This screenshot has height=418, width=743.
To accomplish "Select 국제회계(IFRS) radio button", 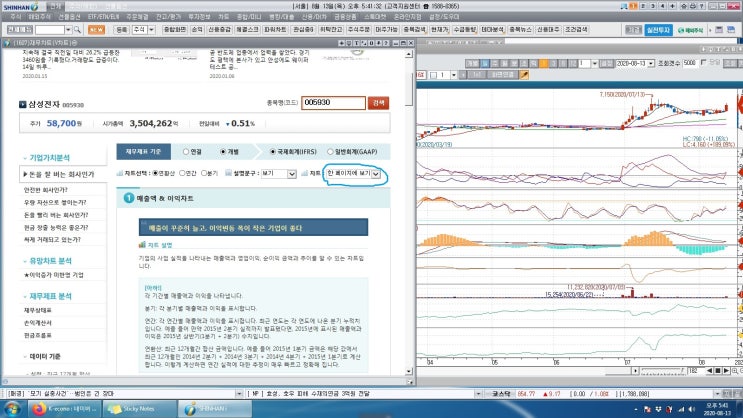I will point(272,152).
